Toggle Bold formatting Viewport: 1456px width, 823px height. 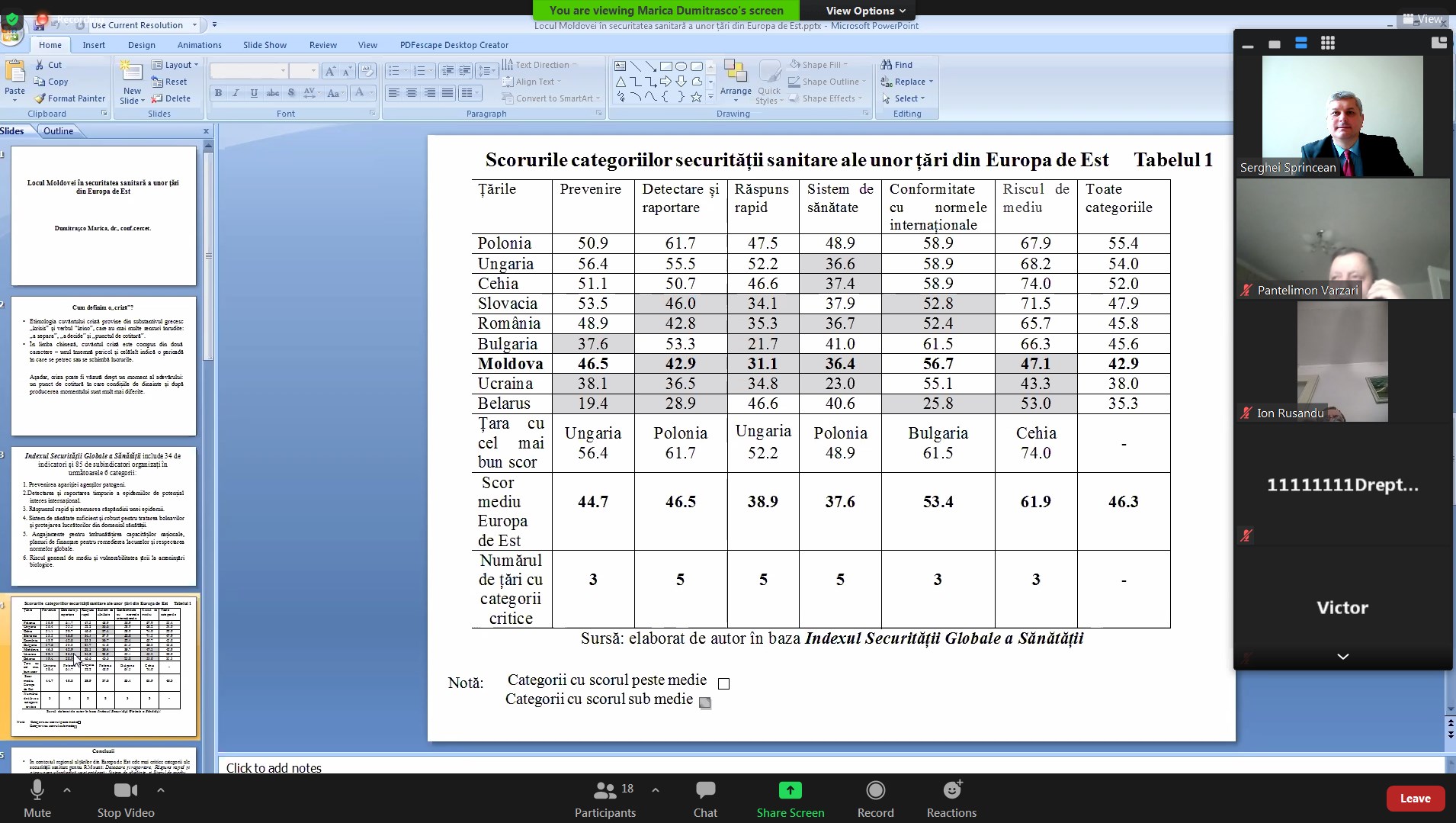[219, 93]
